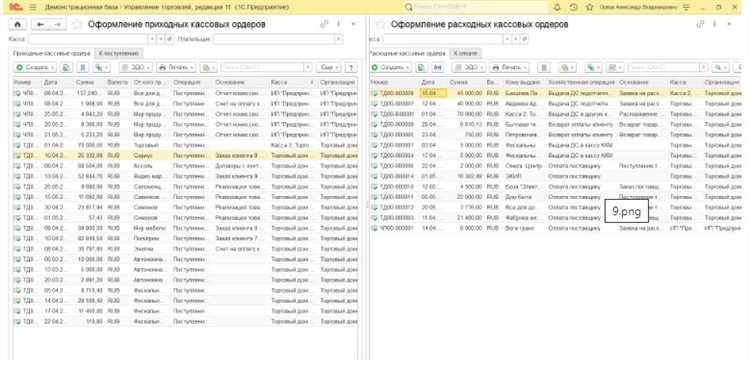Open the Касса item icon in приходных window
750x367 pixels.
click(169, 39)
